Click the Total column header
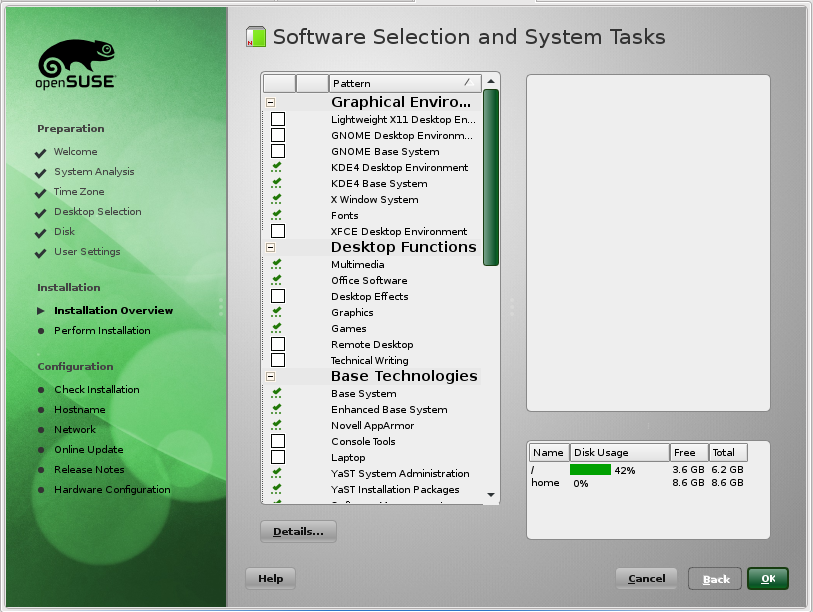Screen dimensions: 813x612 coord(728,452)
